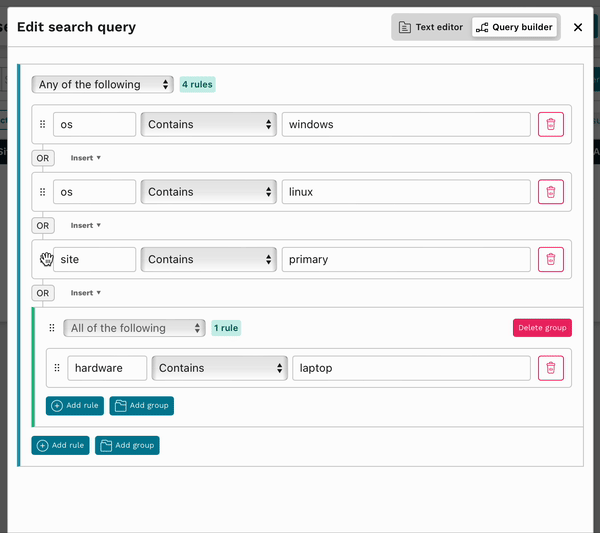
Task: Add rule to the outer group
Action: tap(60, 445)
